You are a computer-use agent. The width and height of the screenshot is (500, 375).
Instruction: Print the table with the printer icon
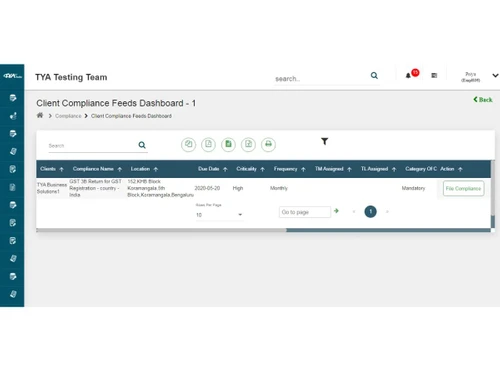(268, 144)
